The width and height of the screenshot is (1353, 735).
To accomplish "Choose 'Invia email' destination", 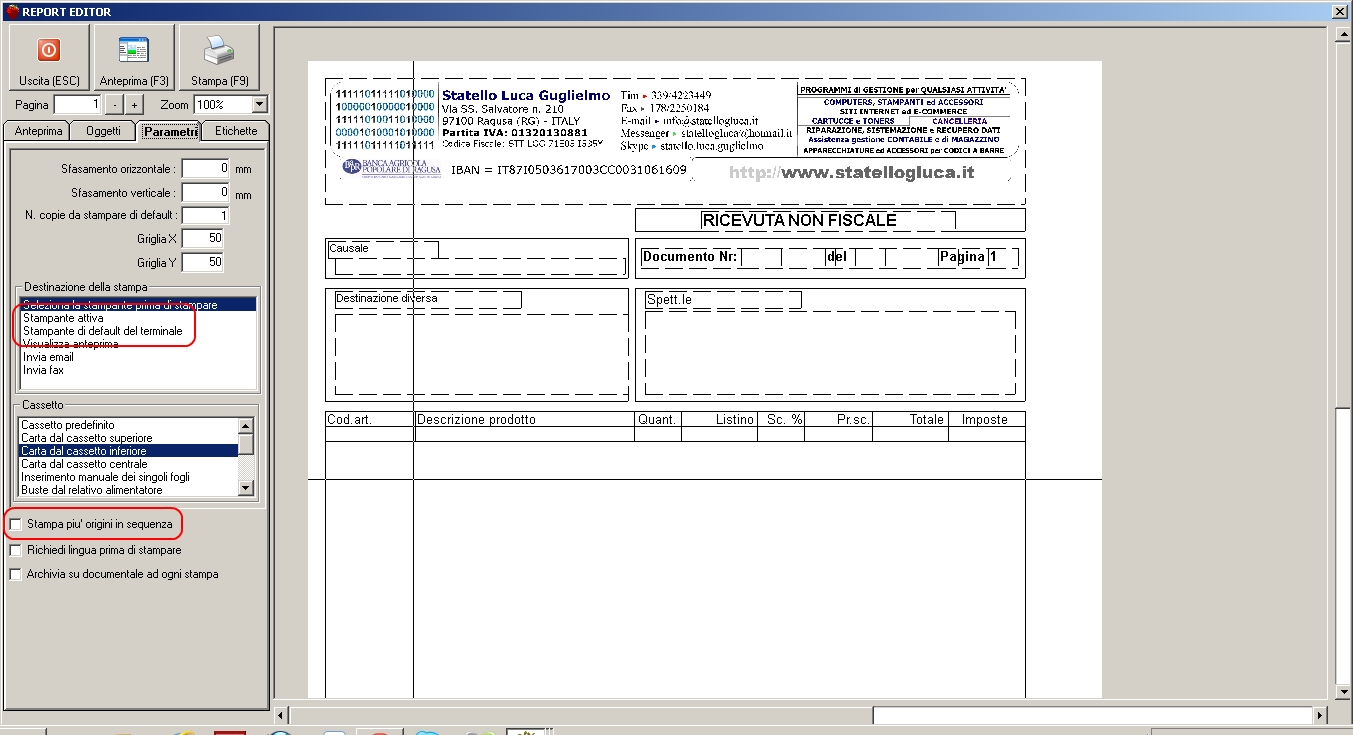I will pyautogui.click(x=138, y=357).
